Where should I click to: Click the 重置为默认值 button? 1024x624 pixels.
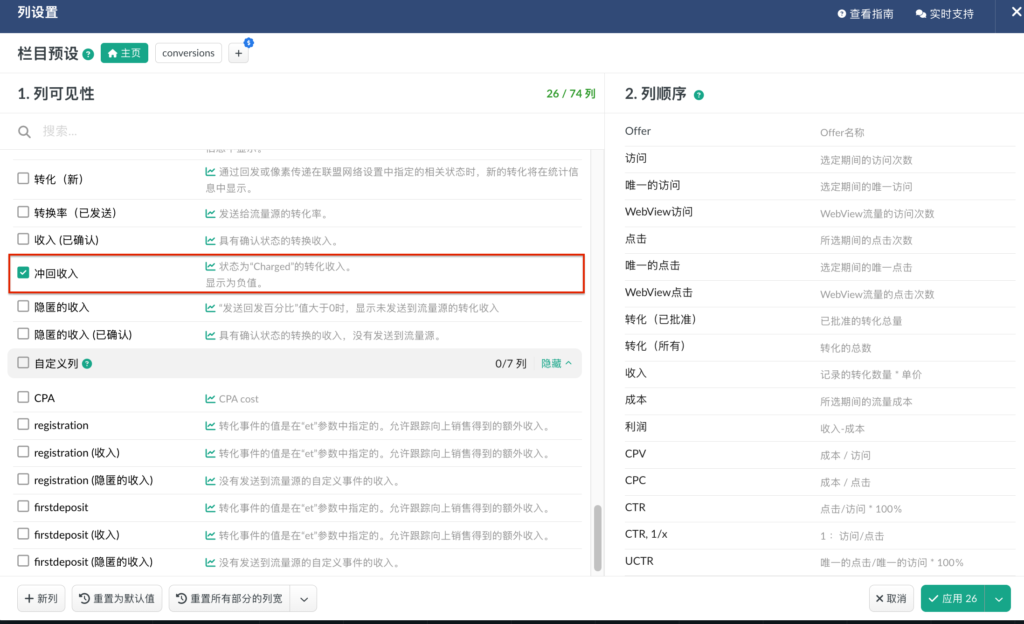[x=117, y=599]
